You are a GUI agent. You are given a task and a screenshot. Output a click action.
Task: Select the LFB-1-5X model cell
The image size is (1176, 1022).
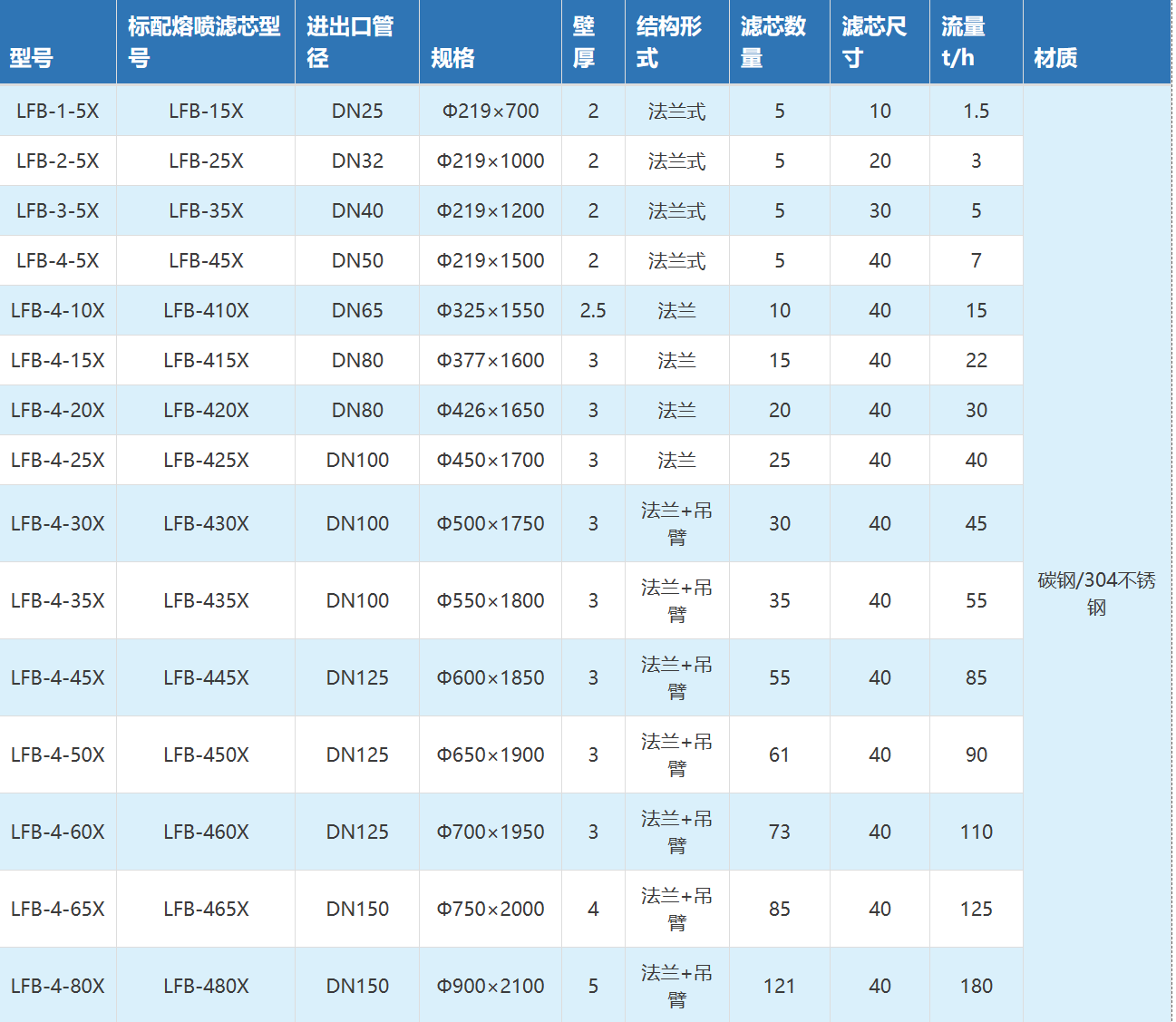pos(58,111)
